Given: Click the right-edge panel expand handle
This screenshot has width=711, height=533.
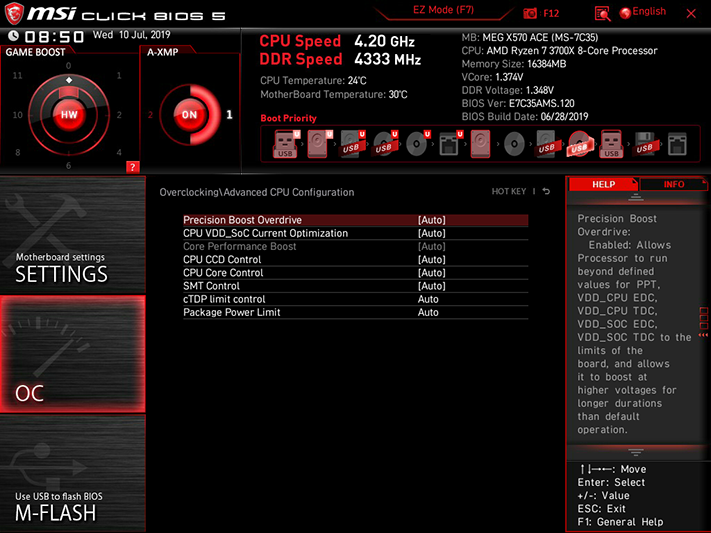Looking at the screenshot, I should (x=704, y=322).
